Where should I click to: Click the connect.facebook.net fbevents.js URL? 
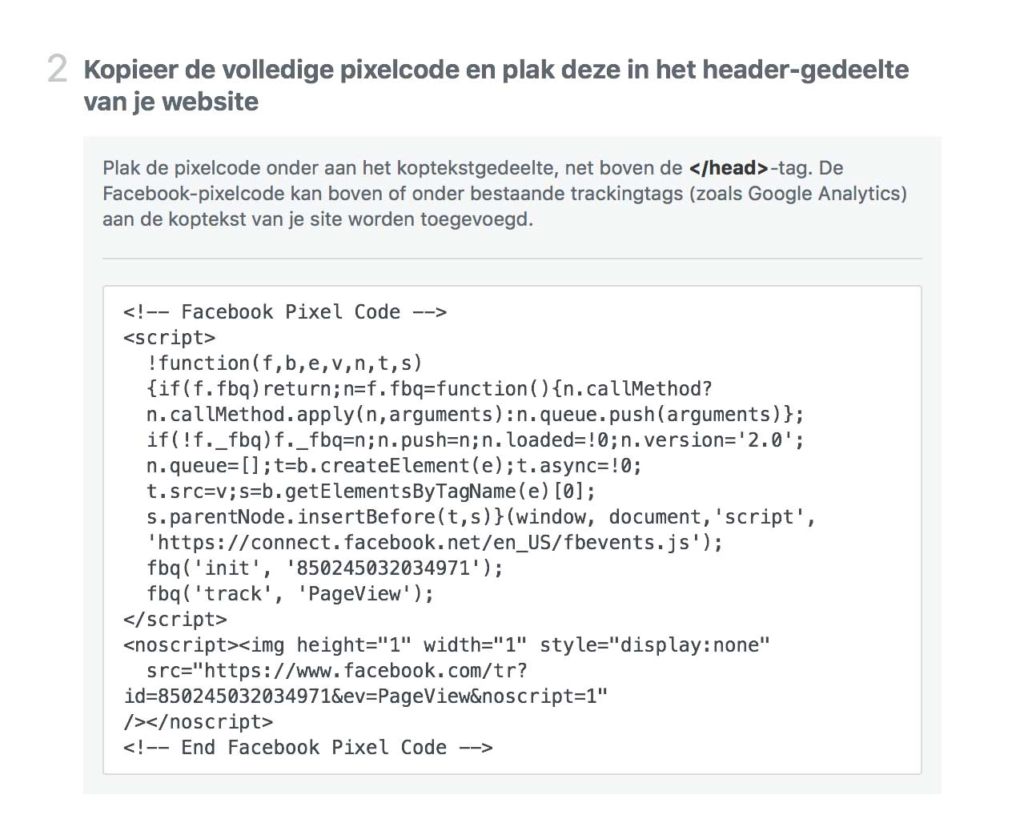click(x=435, y=542)
